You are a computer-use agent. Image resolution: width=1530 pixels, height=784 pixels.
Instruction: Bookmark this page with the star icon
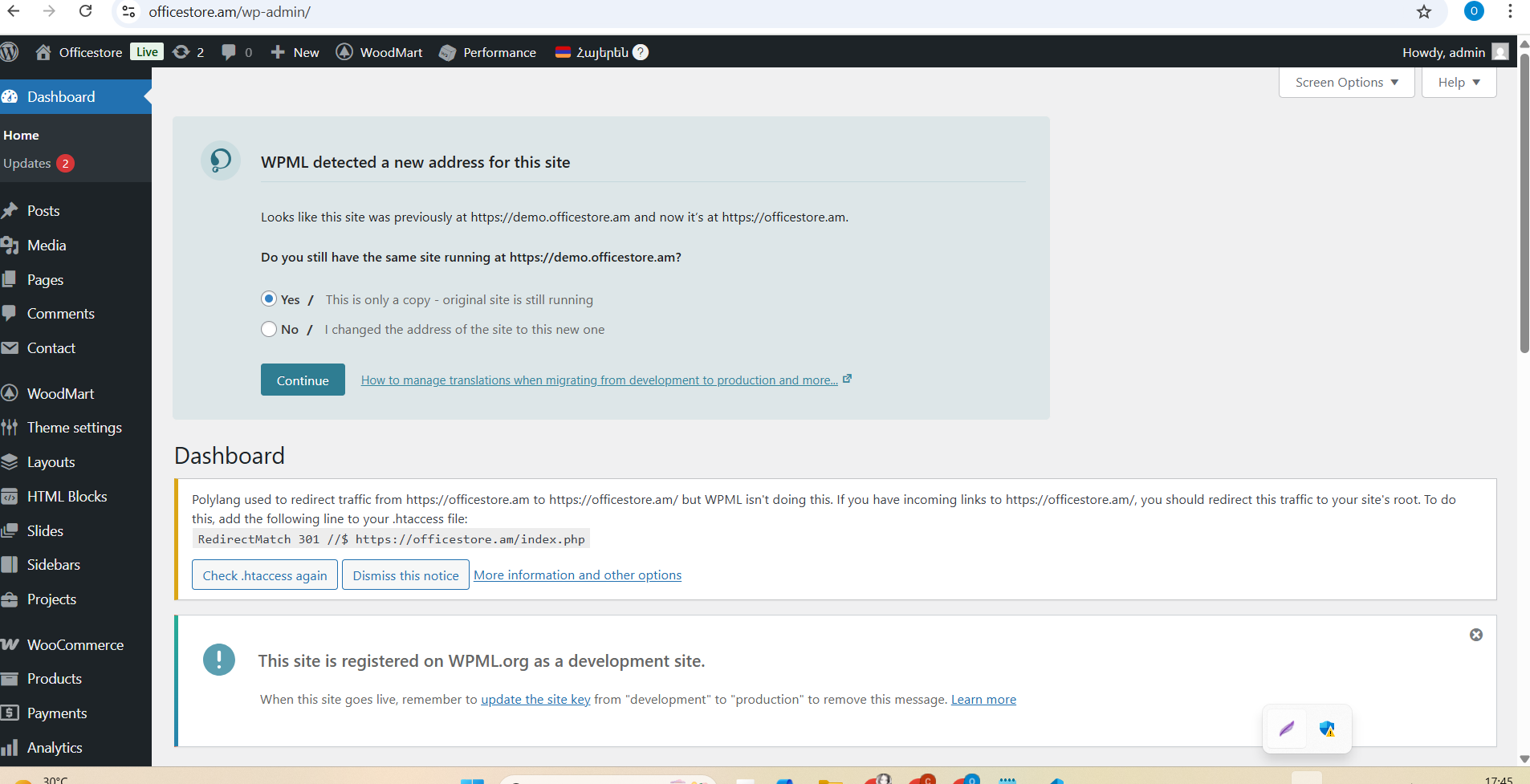[x=1424, y=12]
